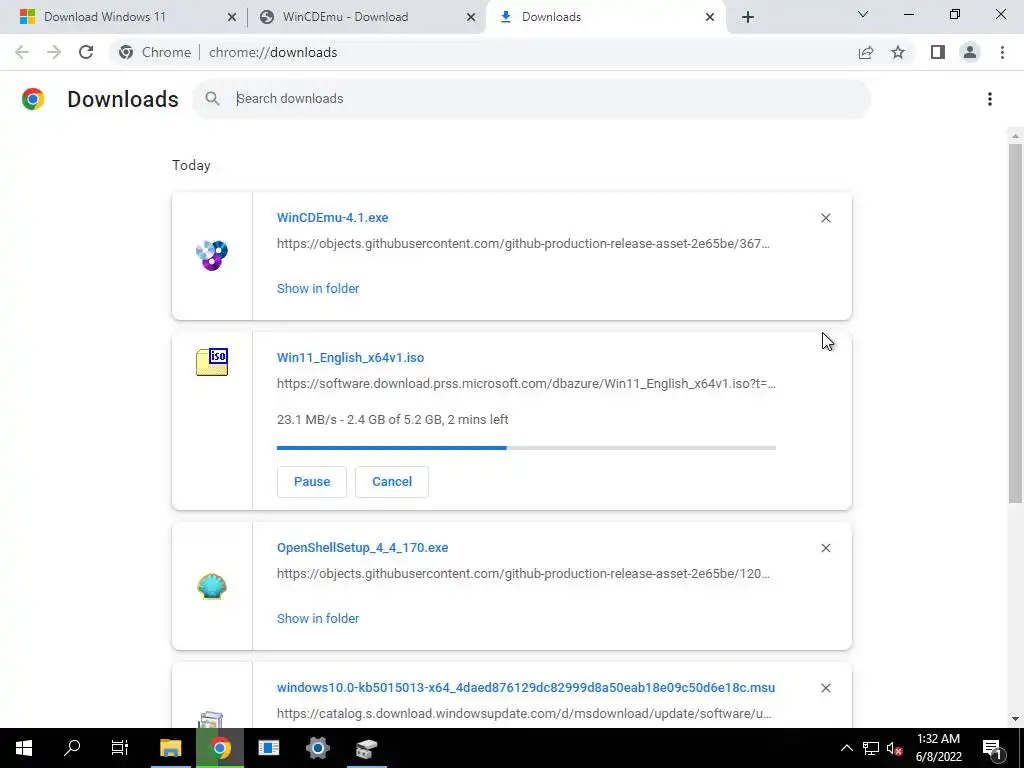Close the Download Windows 11 tab
This screenshot has height=768, width=1024.
click(x=231, y=17)
